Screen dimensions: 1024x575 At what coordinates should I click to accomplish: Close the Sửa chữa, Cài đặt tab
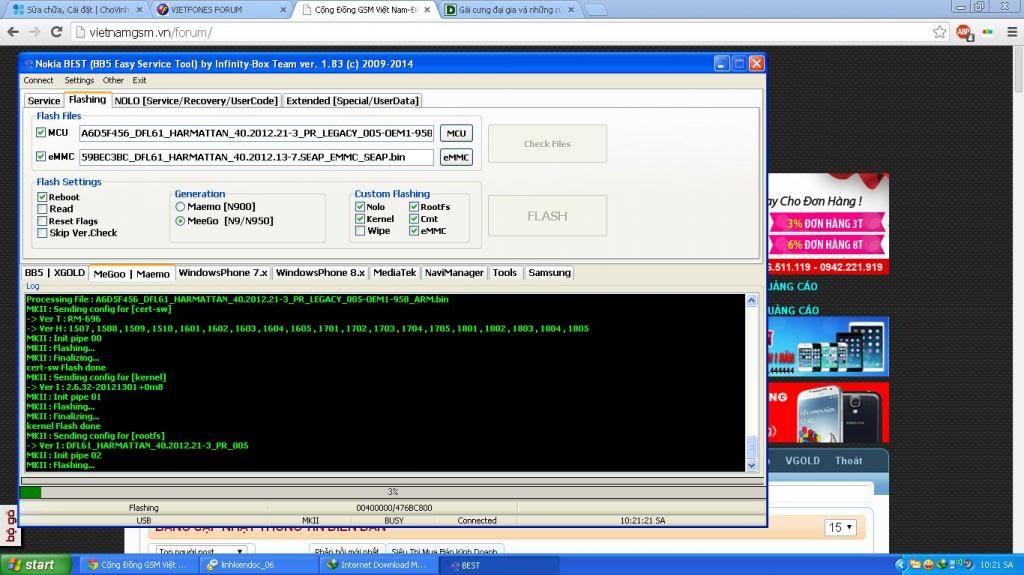point(139,10)
